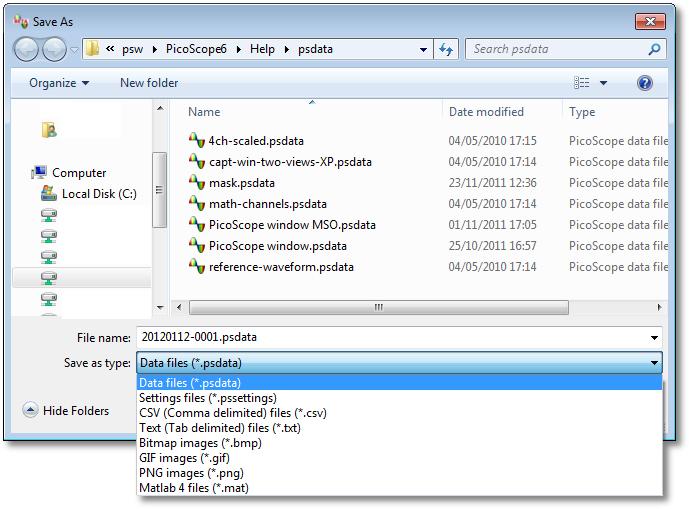Click the navigation pane vertical scrollbar thumb
Screen dimensions: 689x509
[x=160, y=190]
